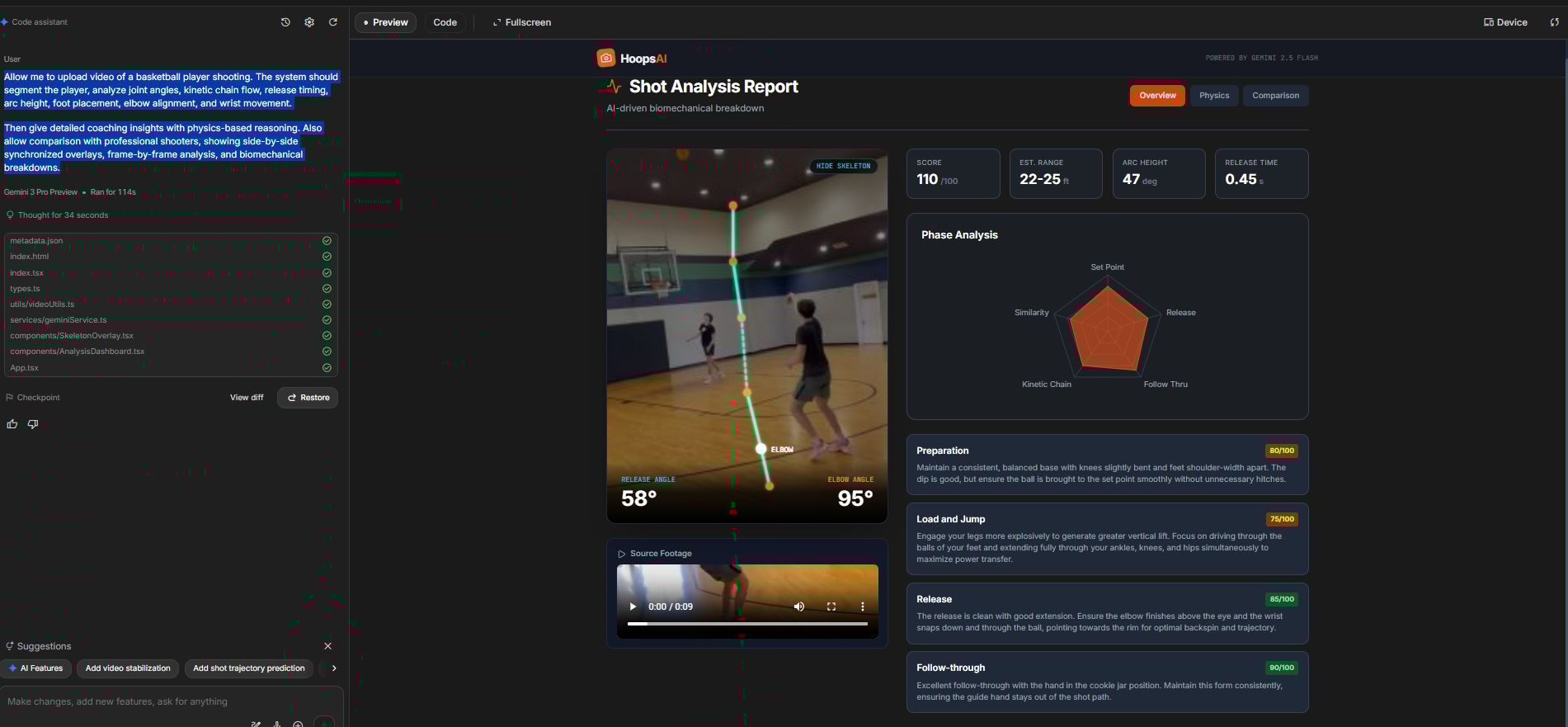Play the Source Footage video

point(633,607)
